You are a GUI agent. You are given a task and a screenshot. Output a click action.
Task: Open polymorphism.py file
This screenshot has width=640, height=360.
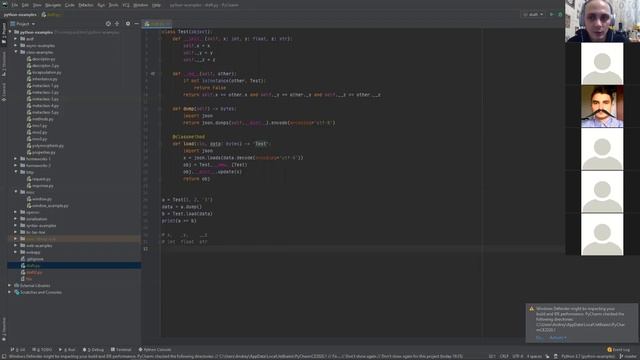pyautogui.click(x=45, y=146)
